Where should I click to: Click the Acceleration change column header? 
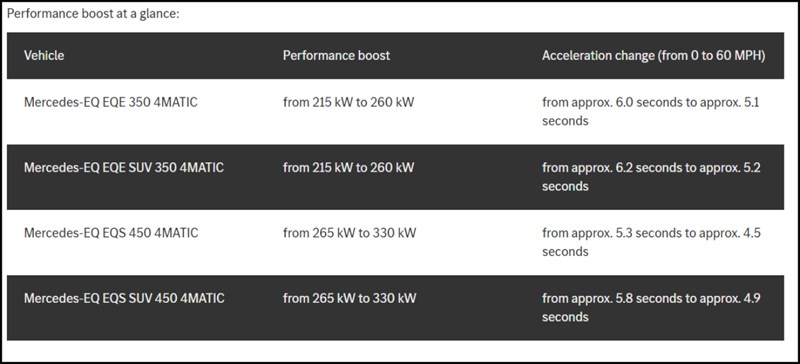tap(654, 56)
